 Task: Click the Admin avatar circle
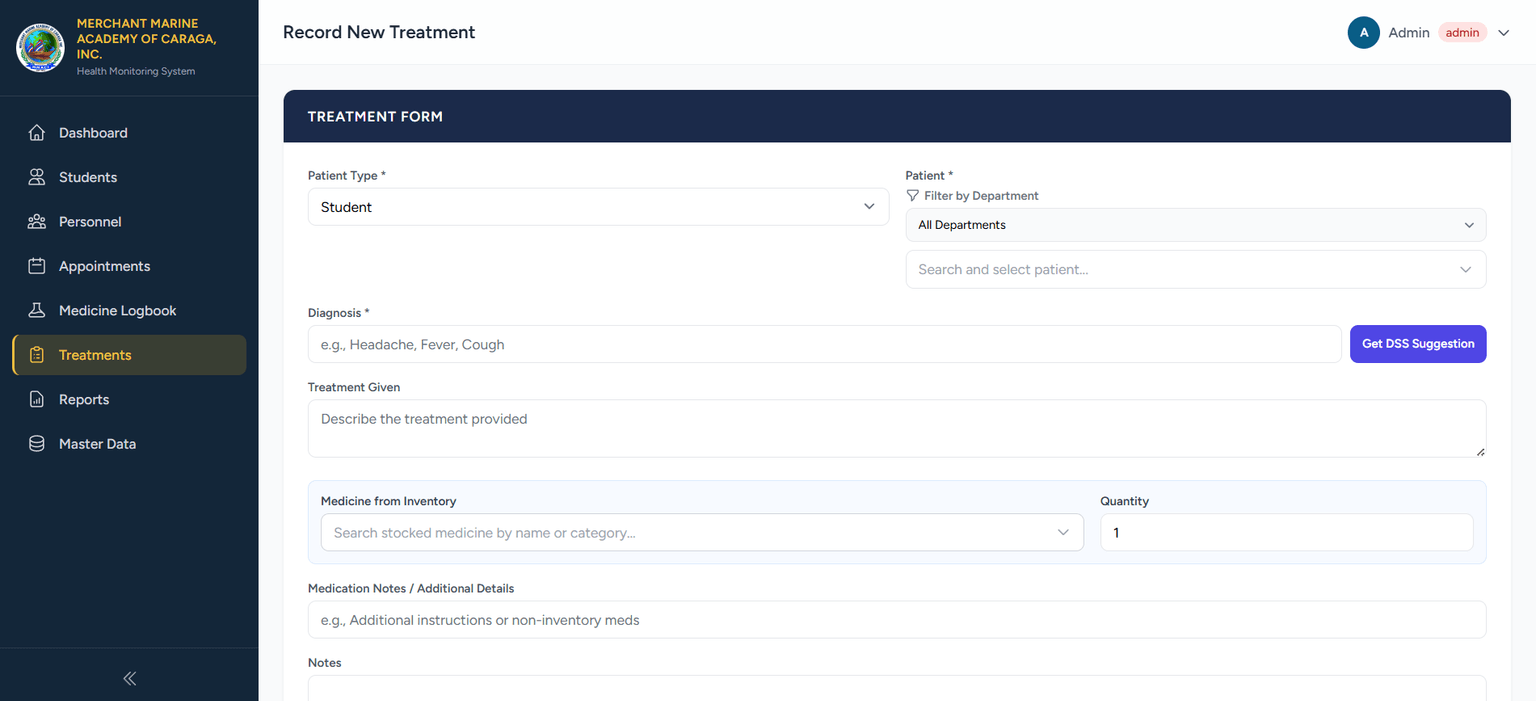coord(1364,32)
